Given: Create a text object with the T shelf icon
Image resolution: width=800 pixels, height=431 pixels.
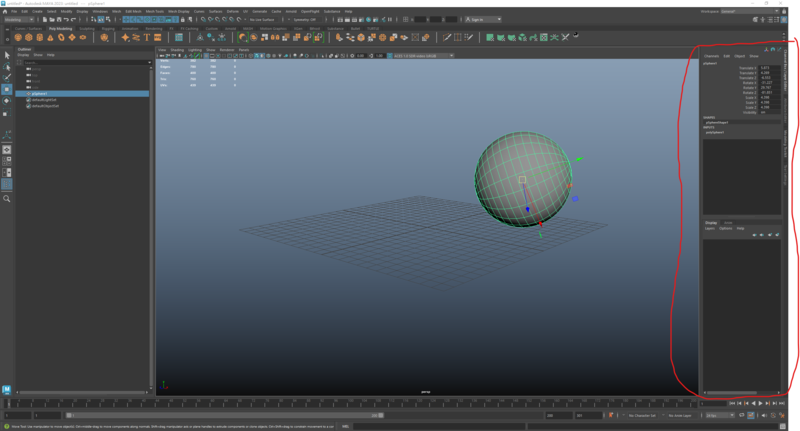Looking at the screenshot, I should pyautogui.click(x=146, y=37).
